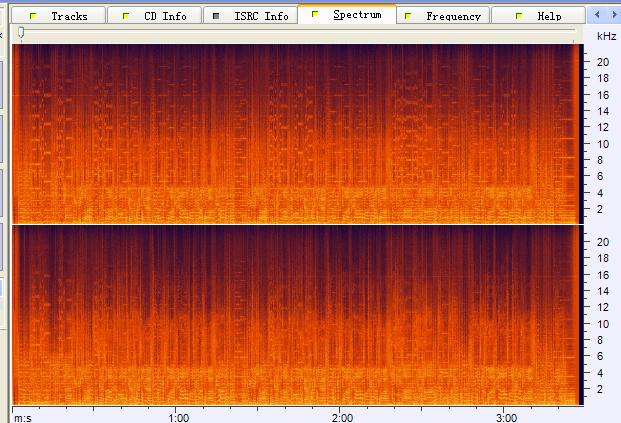621x423 pixels.
Task: Open the Help tab
Action: (538, 16)
